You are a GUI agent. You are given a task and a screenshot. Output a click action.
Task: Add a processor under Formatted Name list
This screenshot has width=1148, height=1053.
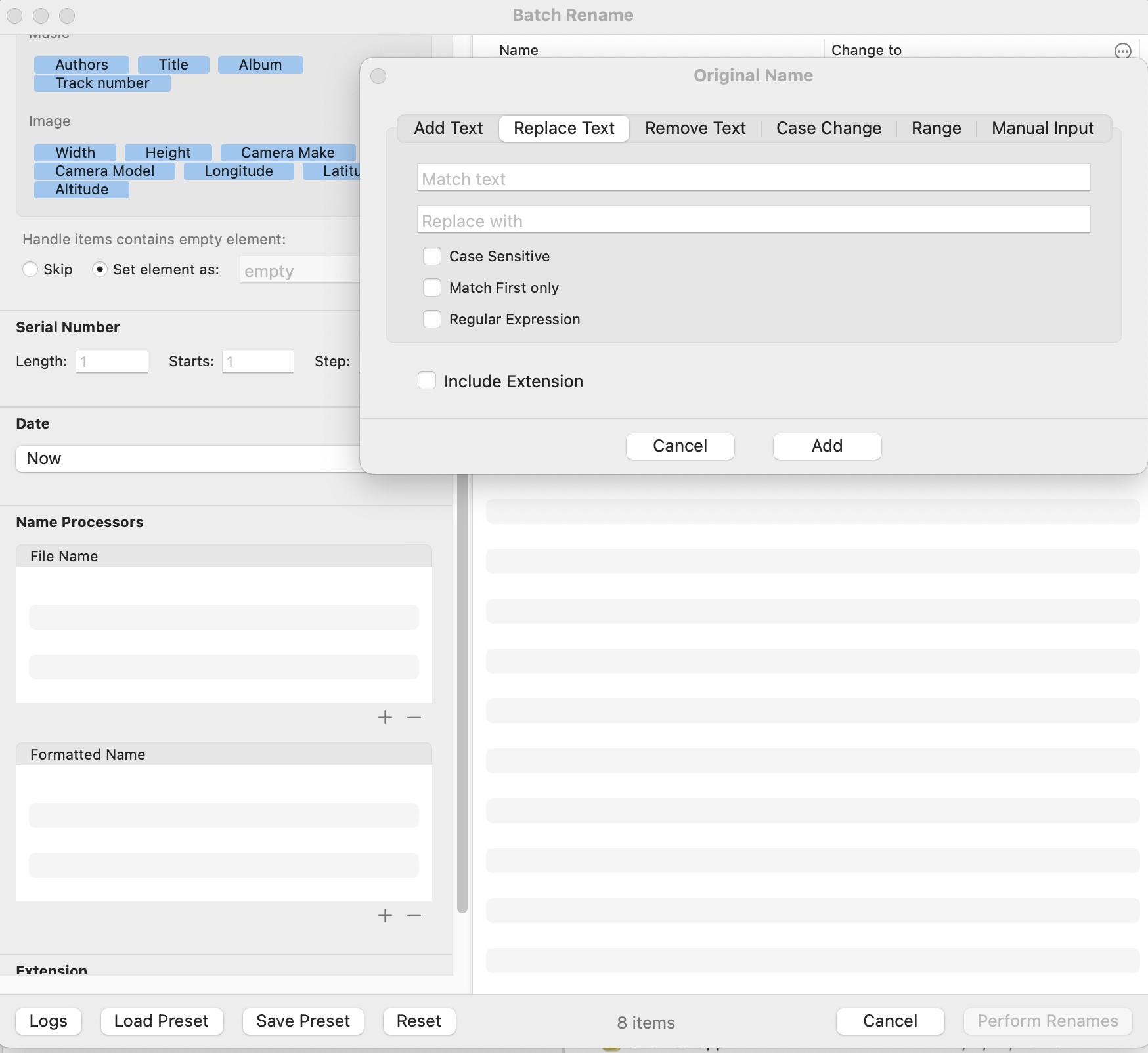386,916
